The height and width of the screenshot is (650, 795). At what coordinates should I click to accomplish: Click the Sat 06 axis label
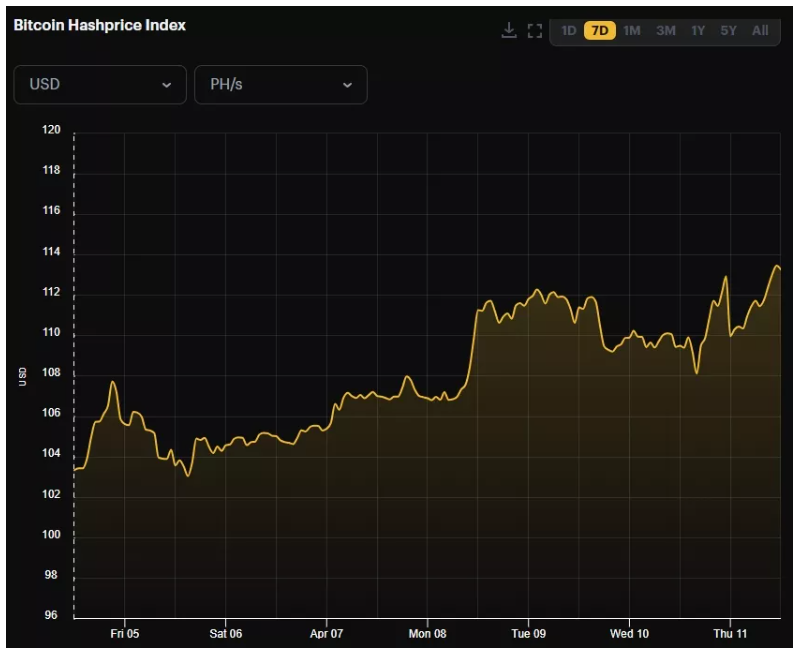[x=225, y=634]
